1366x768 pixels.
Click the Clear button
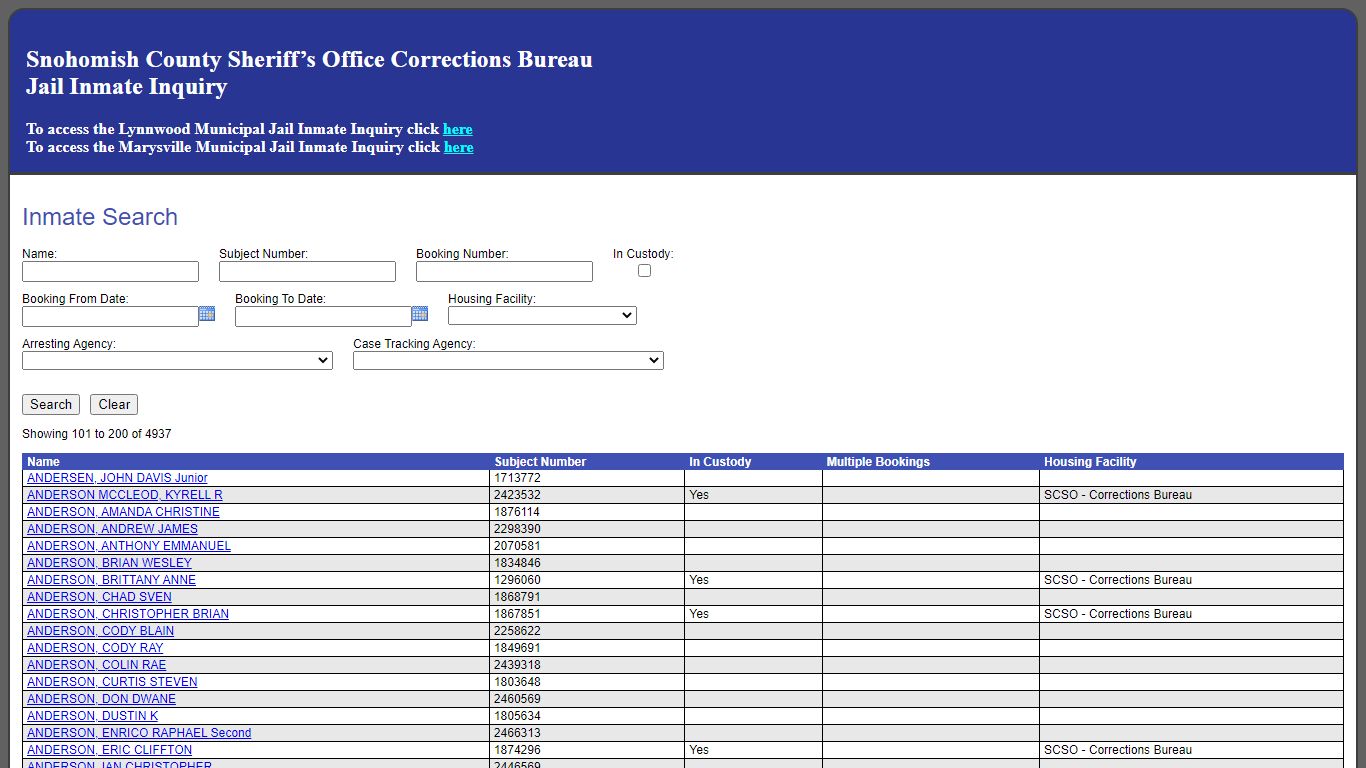[x=114, y=404]
